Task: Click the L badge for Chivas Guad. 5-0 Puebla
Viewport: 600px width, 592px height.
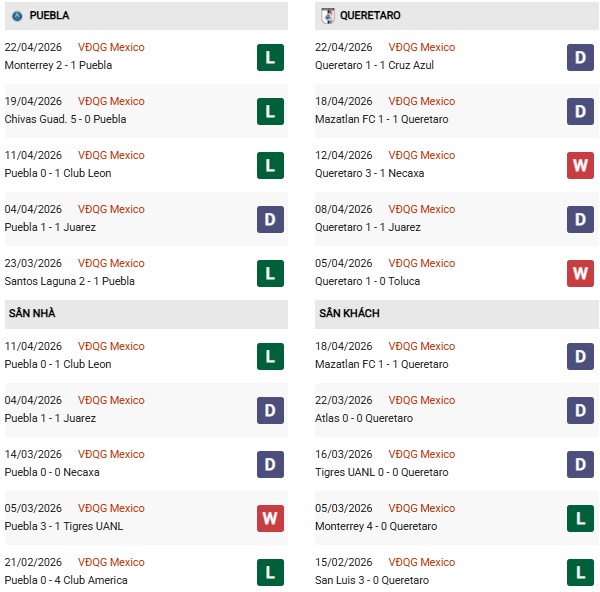Action: 270,111
